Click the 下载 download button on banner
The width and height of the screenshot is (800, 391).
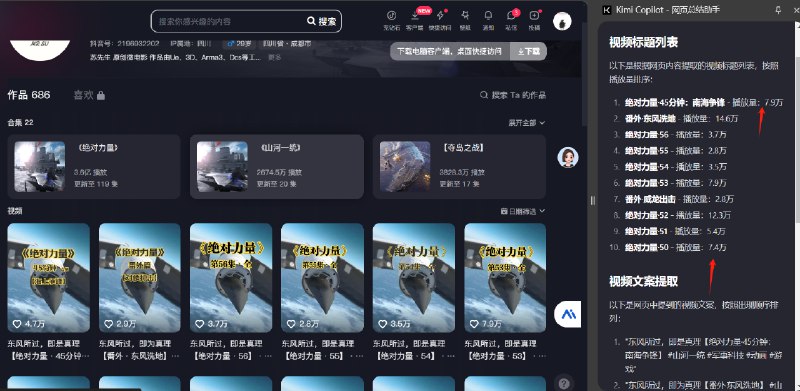528,52
